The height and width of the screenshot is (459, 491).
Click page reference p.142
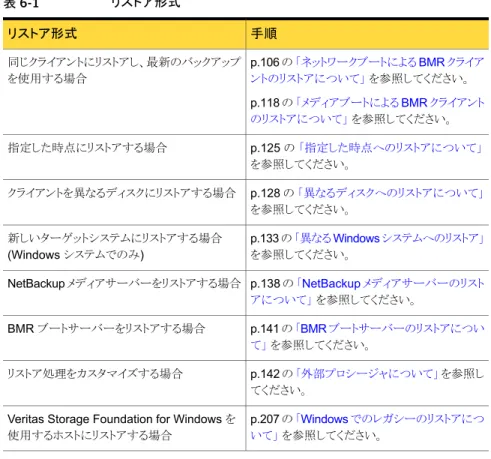[265, 374]
